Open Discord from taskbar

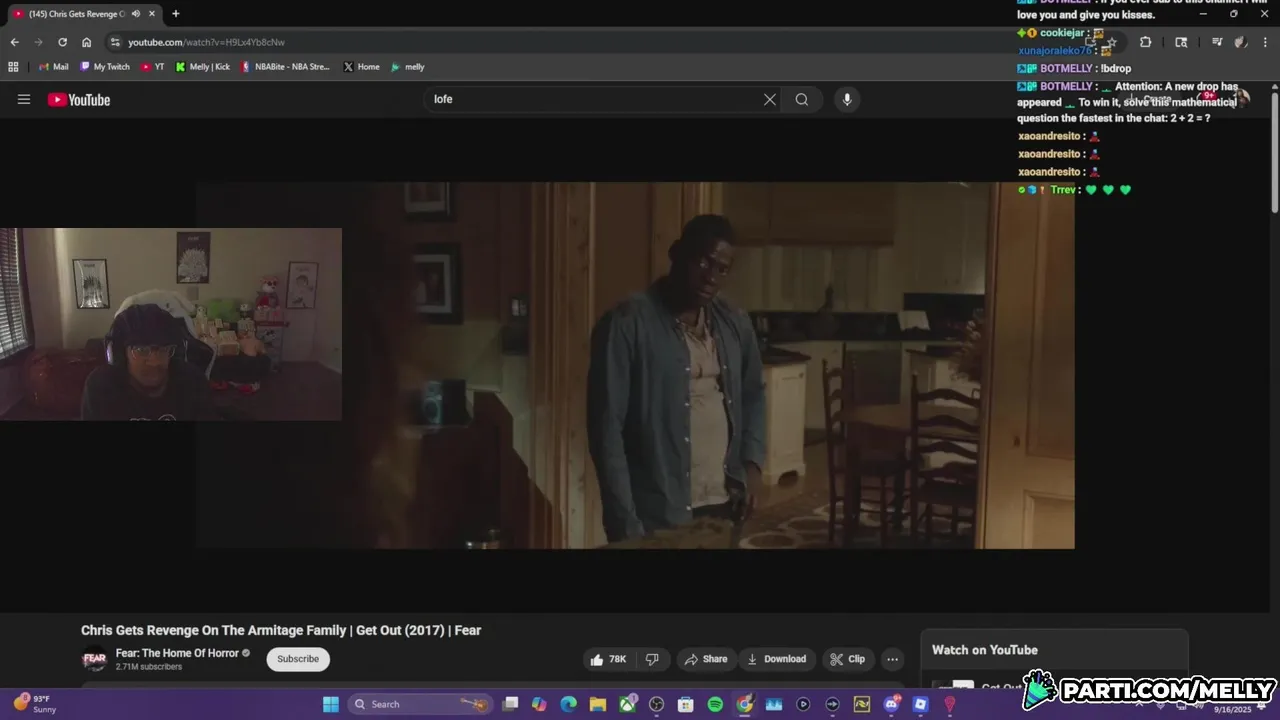891,704
